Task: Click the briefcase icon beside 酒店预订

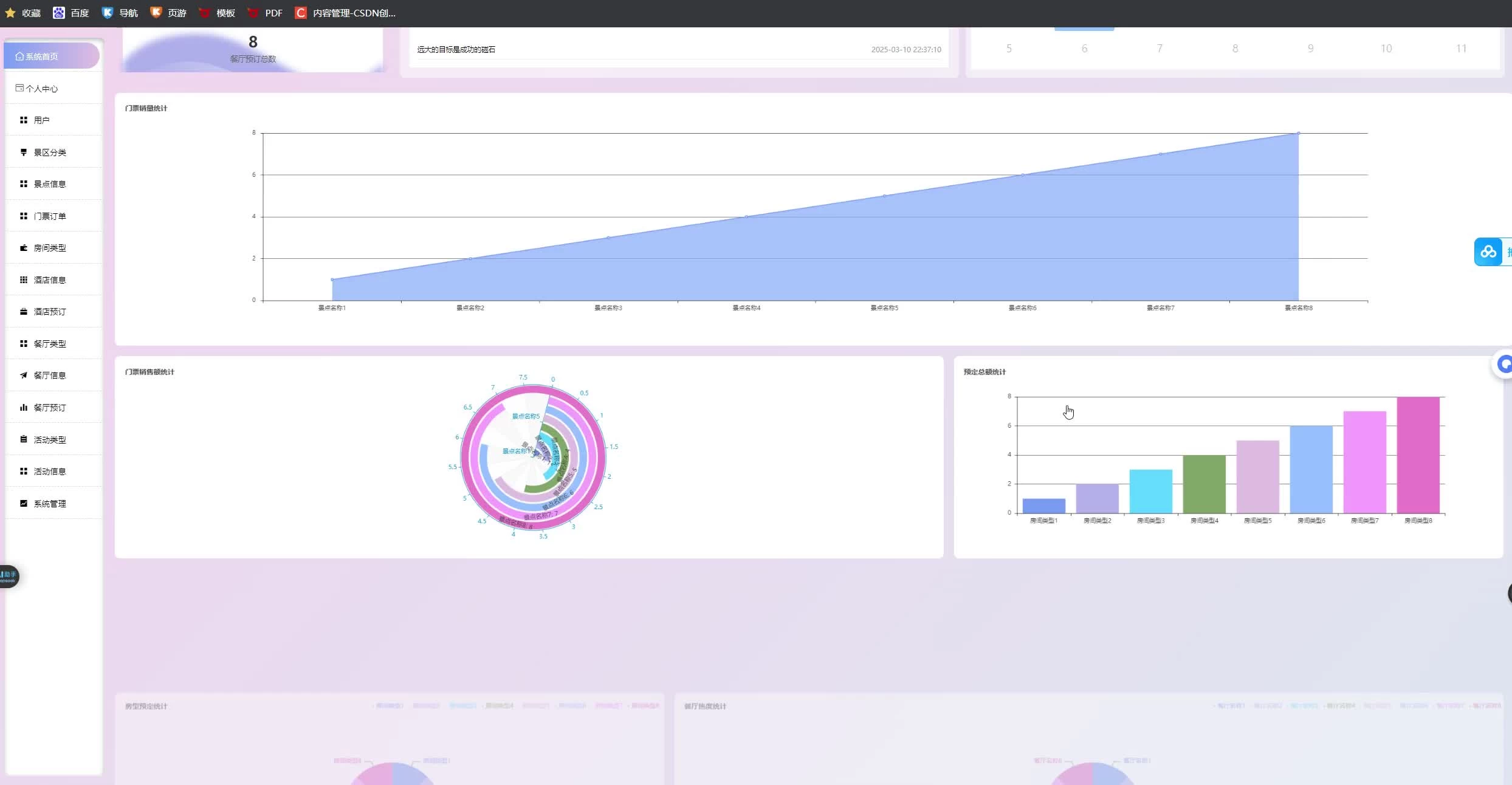Action: point(24,312)
